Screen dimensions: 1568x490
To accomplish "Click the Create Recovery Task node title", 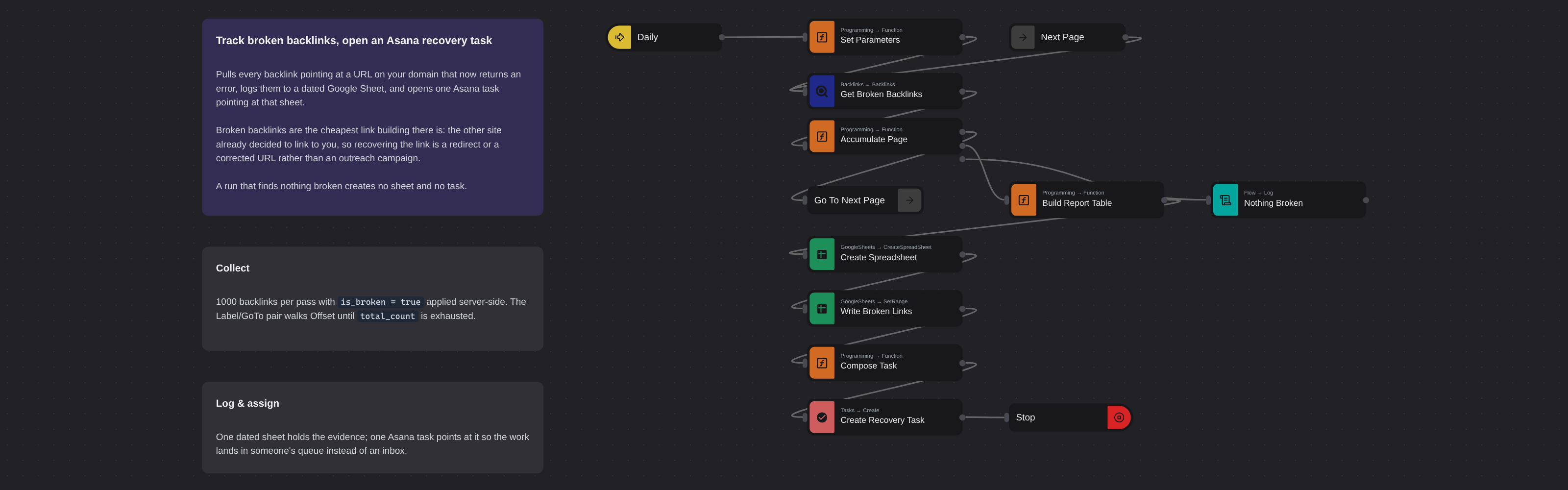I will click(882, 420).
